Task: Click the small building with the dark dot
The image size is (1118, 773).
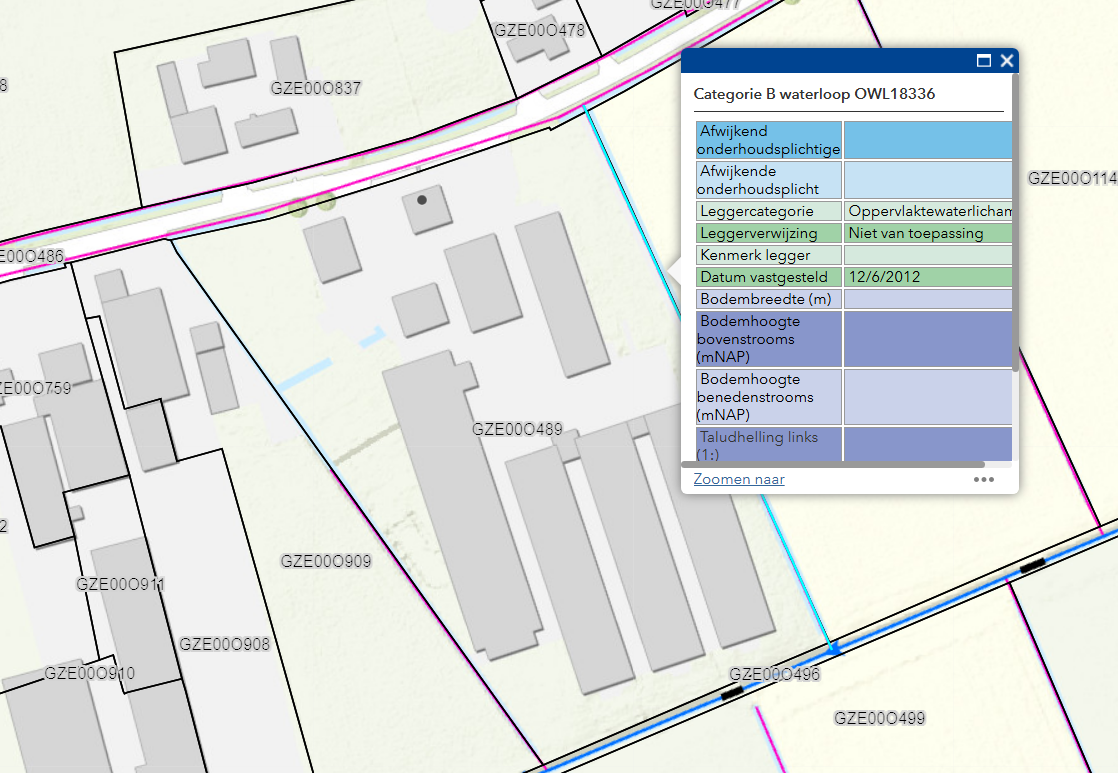Action: (426, 209)
